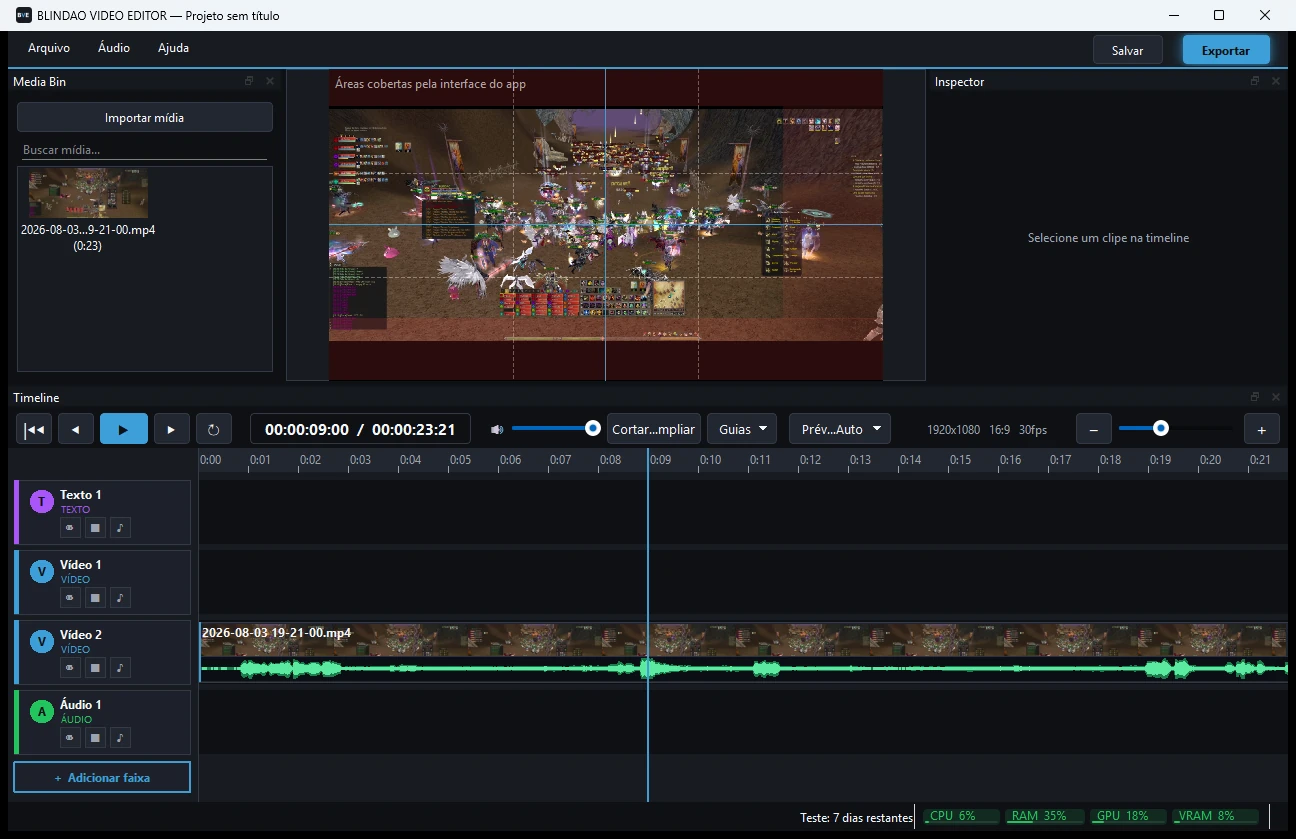Click the Cortar...mpliar button
Screen dimensions: 1296x839
point(653,429)
